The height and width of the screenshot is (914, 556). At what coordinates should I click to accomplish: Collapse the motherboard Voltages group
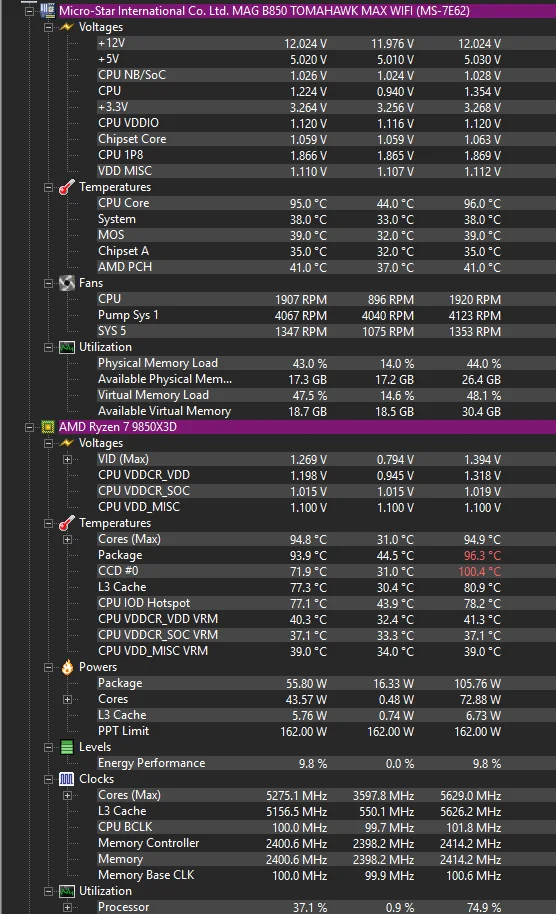[48, 27]
